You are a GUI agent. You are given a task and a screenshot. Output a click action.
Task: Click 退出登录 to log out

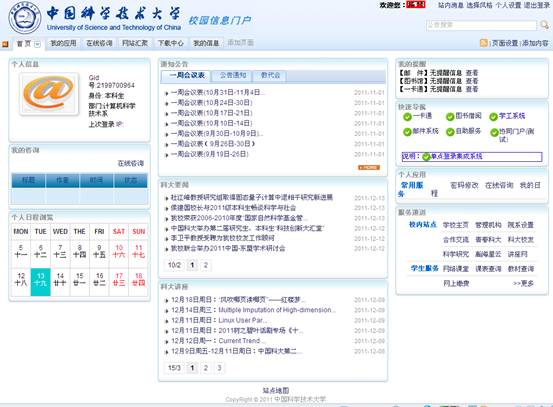536,5
